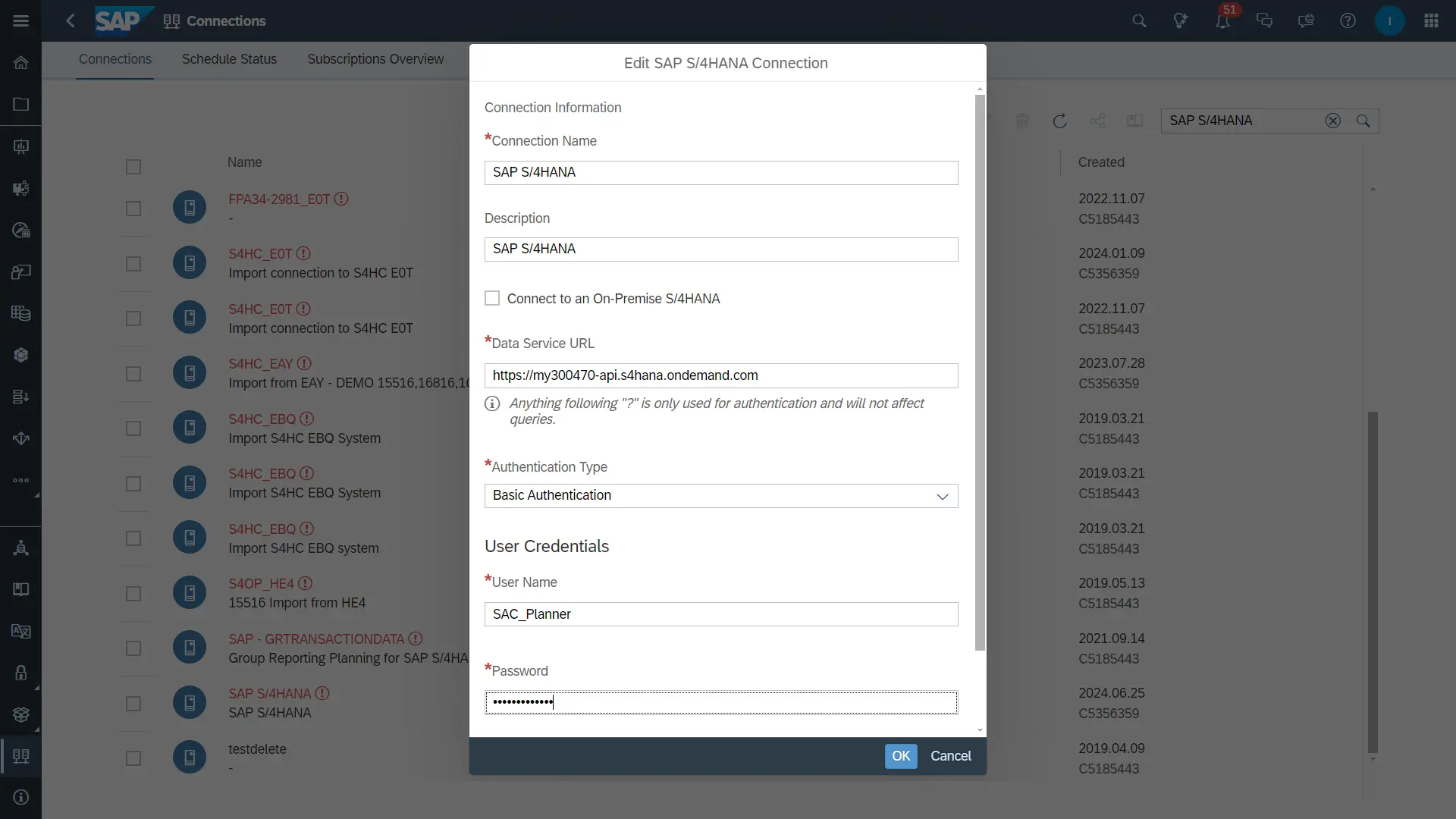Open the product switch grid icon
This screenshot has width=1456, height=819.
click(1431, 20)
